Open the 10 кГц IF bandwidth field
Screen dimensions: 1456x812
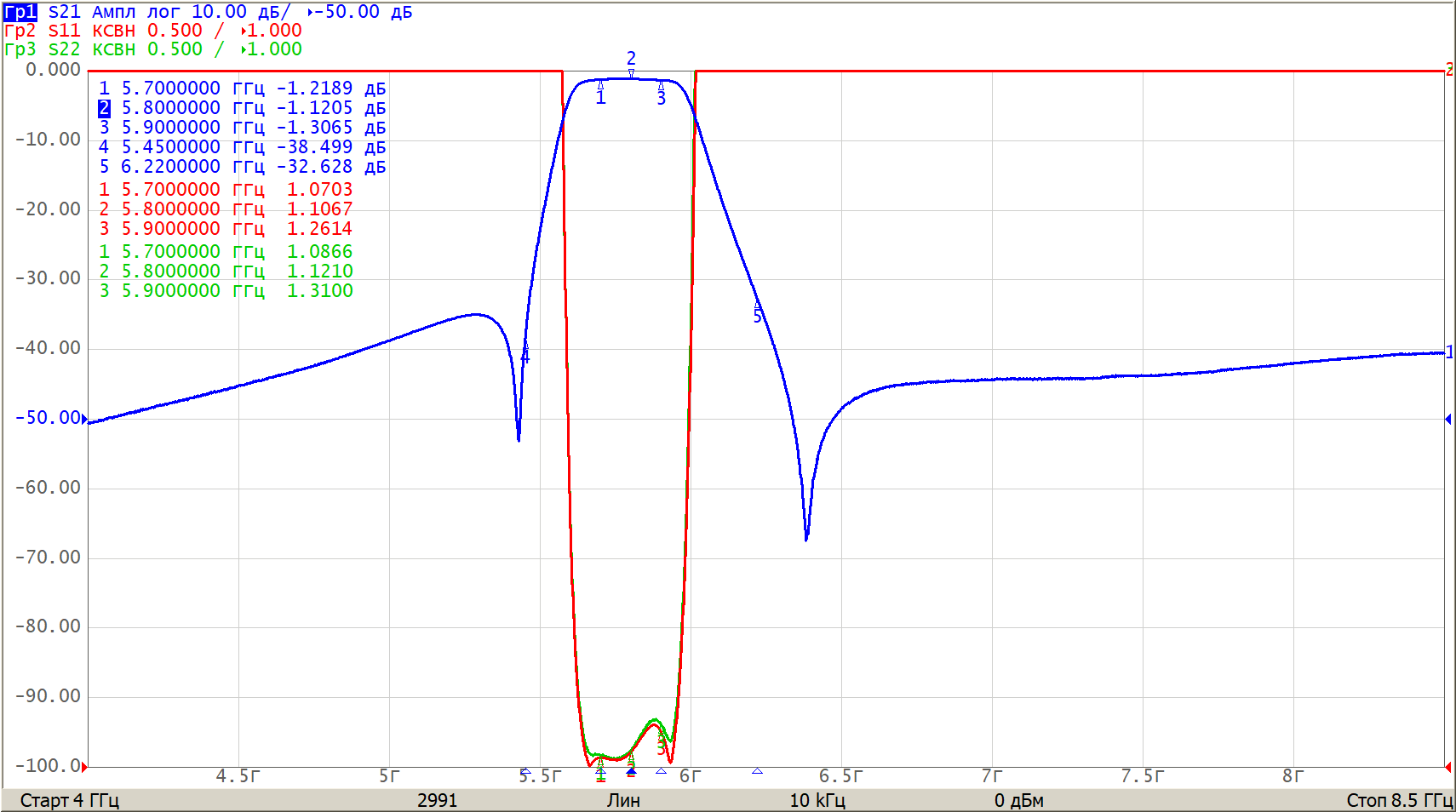click(817, 800)
